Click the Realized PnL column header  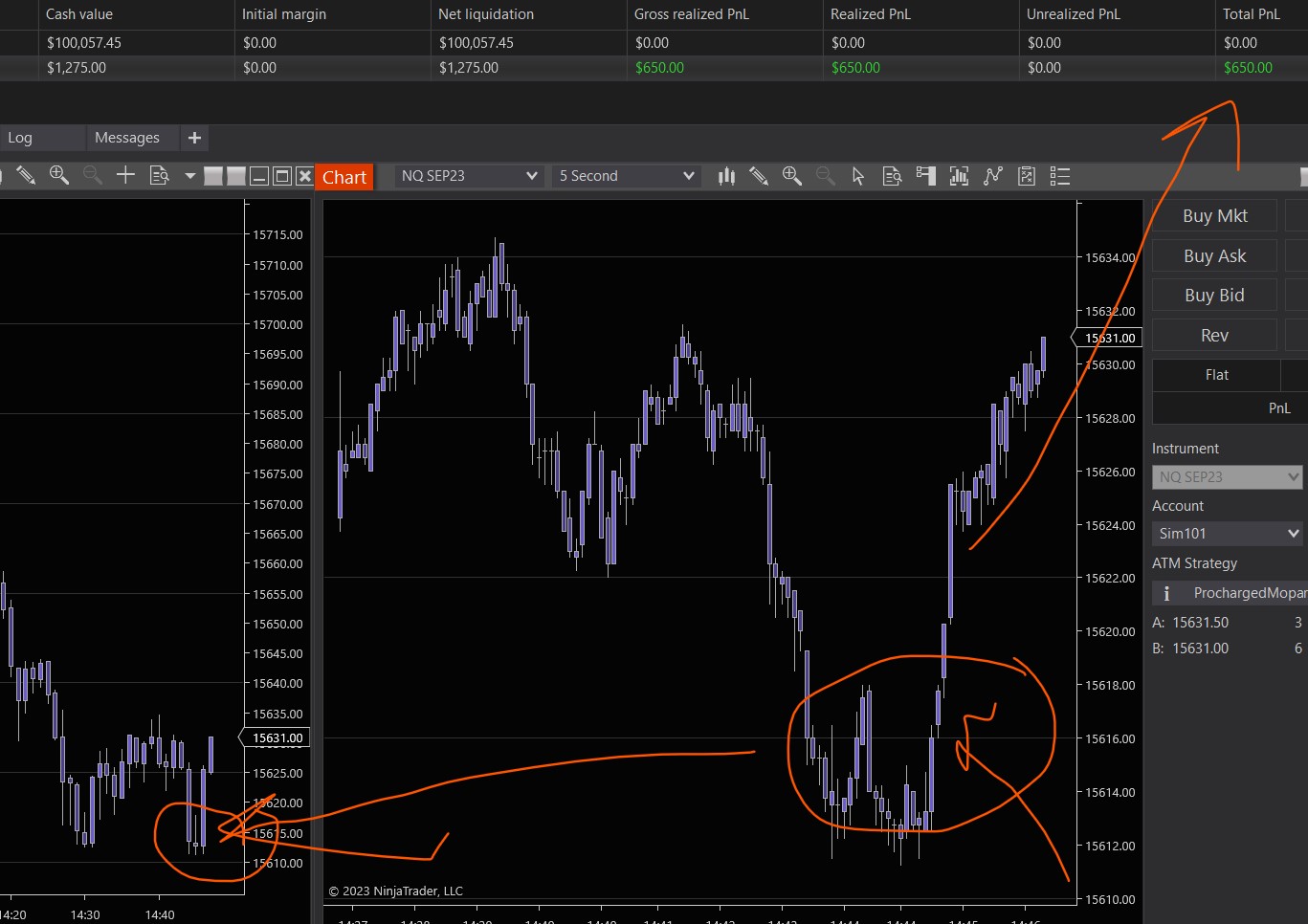(x=920, y=14)
